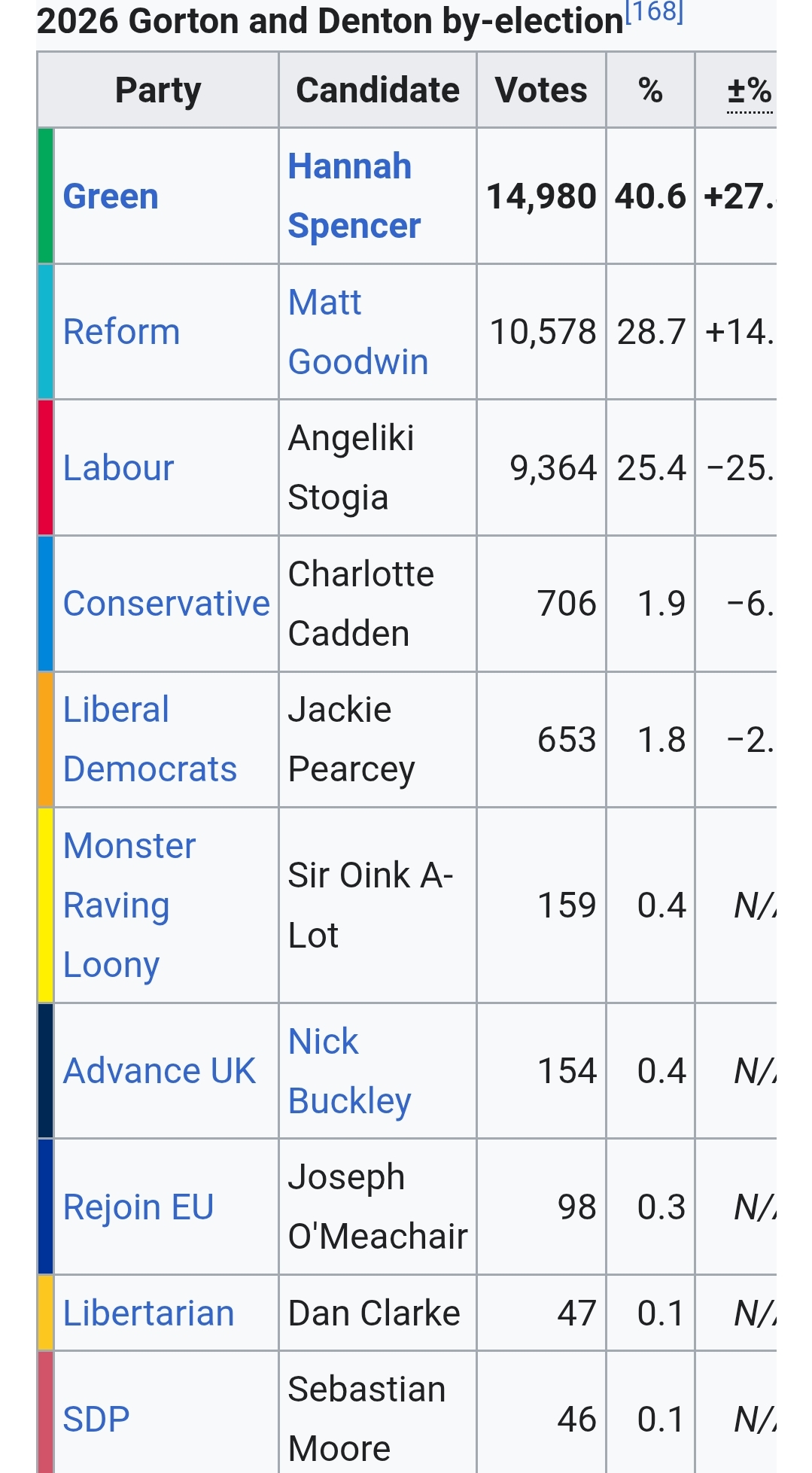Open Nick Buckley's candidate link
The height and width of the screenshot is (1473, 812).
coord(349,1071)
